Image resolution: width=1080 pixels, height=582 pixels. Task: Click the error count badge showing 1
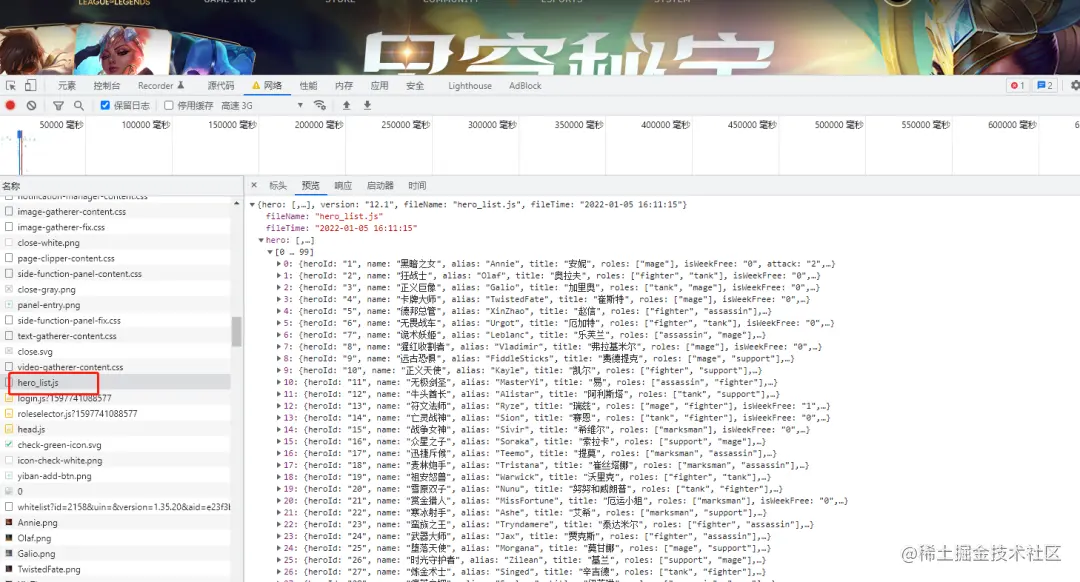(1016, 85)
